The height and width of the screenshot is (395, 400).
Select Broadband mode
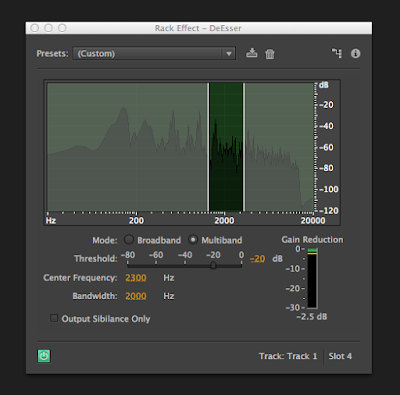pos(129,240)
